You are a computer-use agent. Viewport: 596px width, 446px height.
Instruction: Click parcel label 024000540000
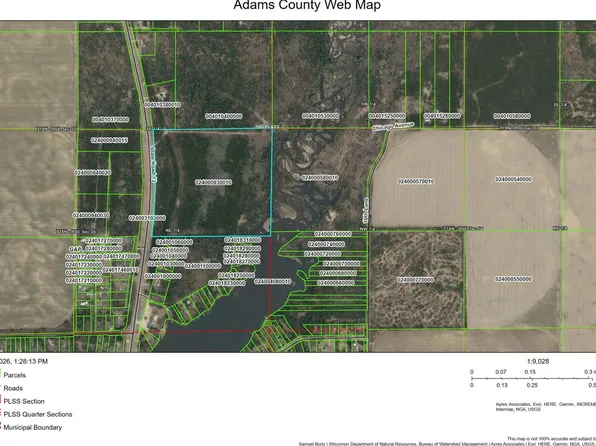coord(514,179)
